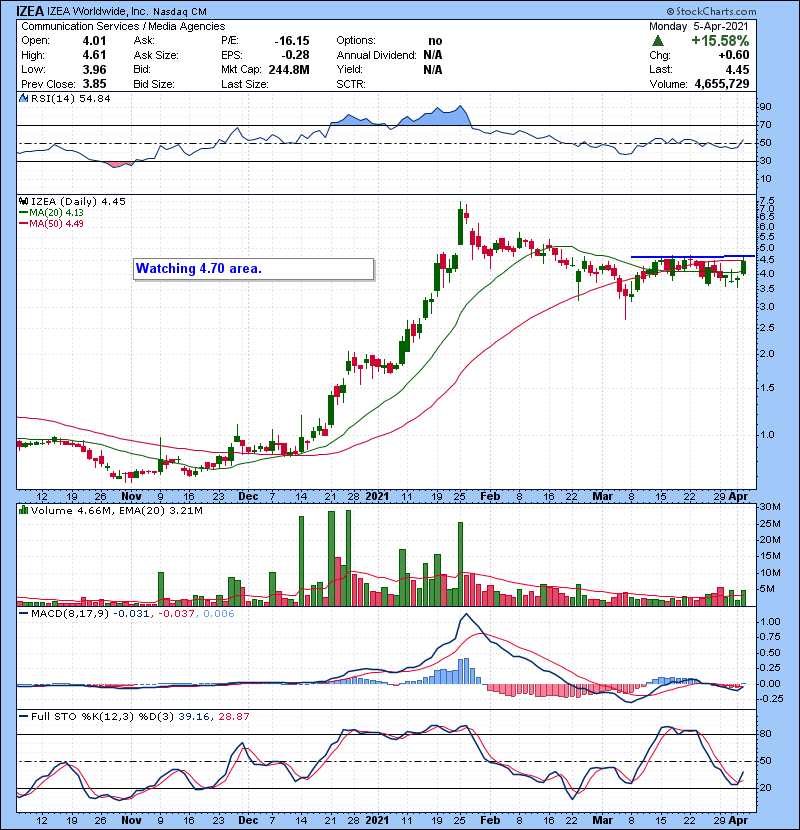Click the Feb label on price chart axis
Screen dimensions: 800x830
490,497
